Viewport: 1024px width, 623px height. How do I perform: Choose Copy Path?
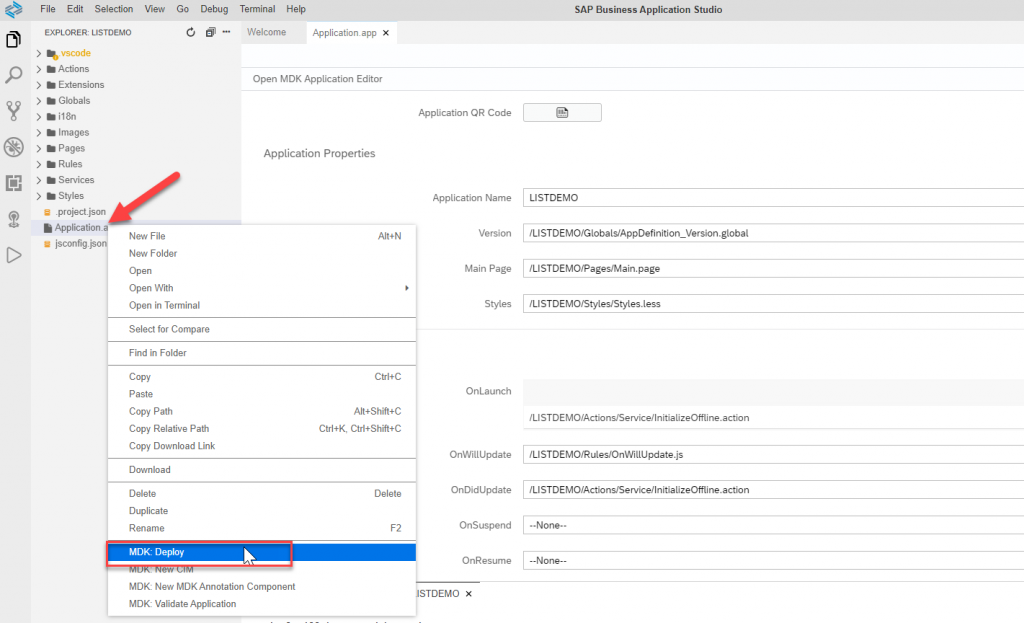pyautogui.click(x=262, y=411)
